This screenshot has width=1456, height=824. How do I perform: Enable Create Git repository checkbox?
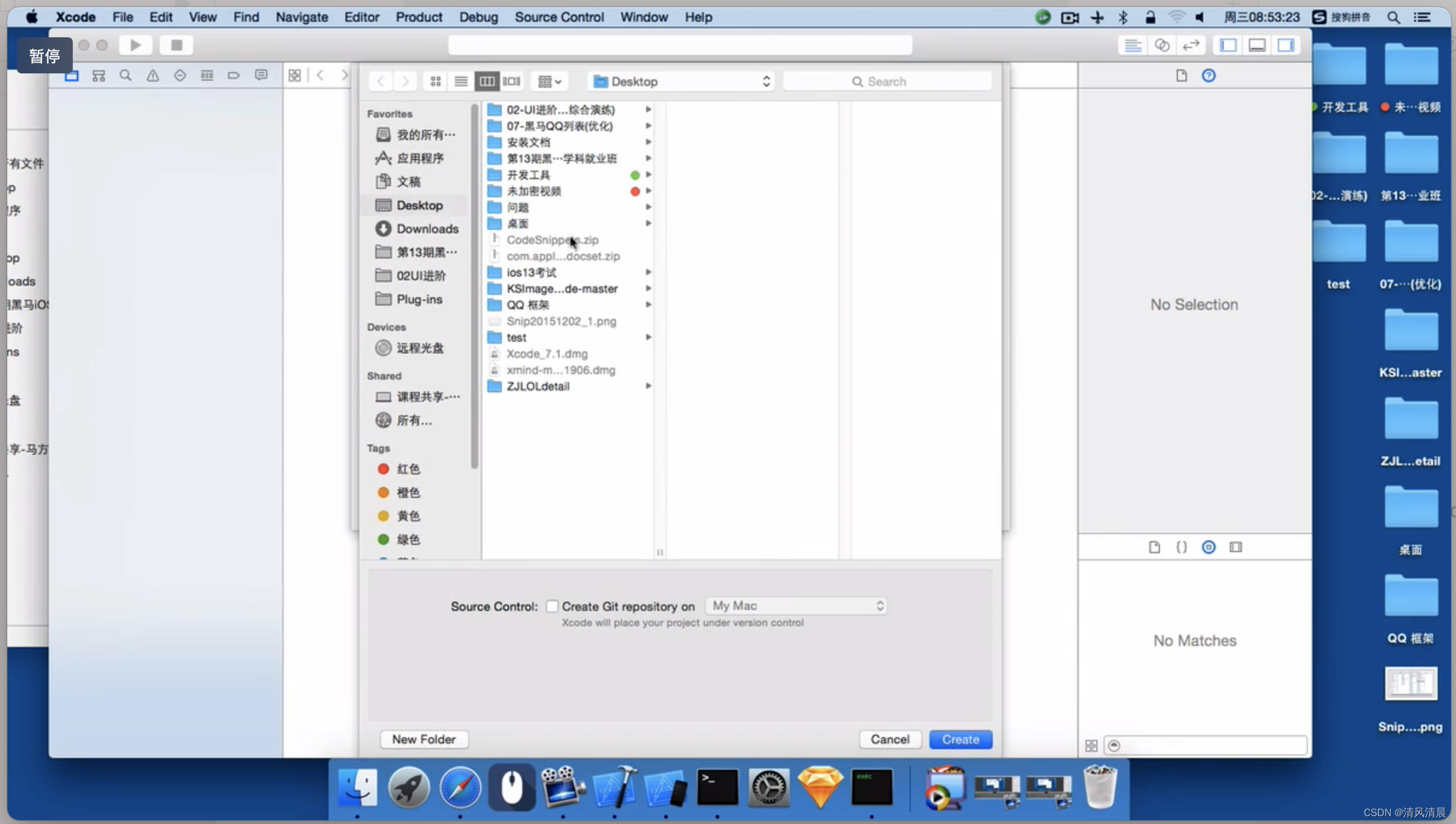[552, 606]
